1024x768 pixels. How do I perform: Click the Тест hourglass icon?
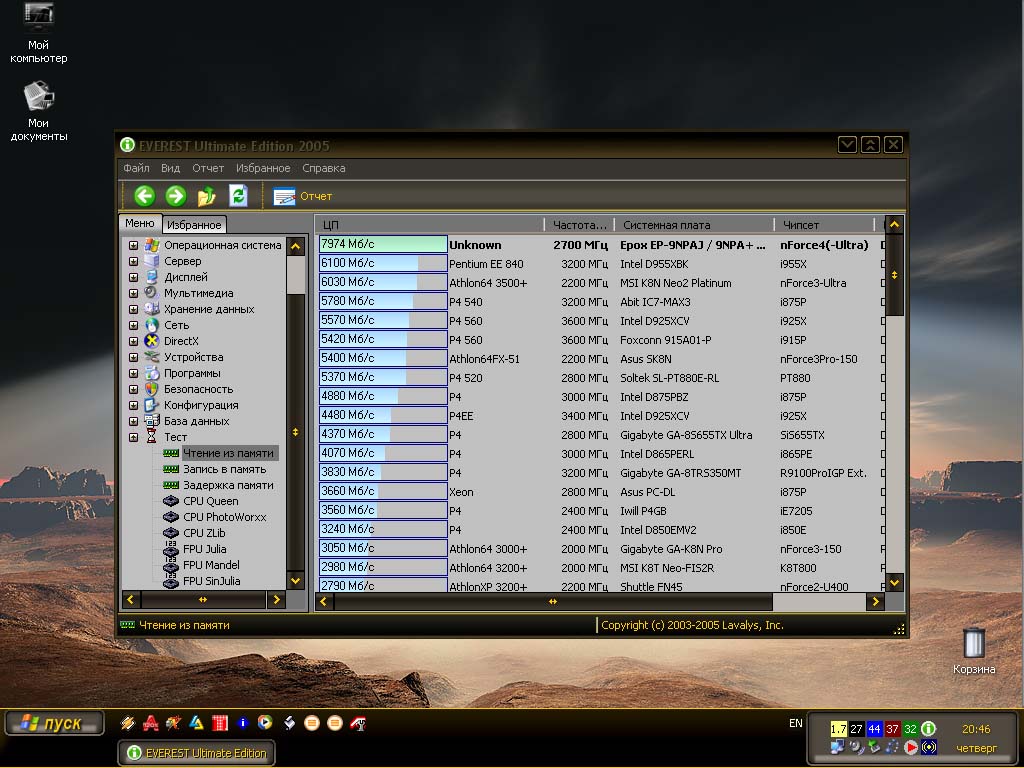(x=152, y=436)
